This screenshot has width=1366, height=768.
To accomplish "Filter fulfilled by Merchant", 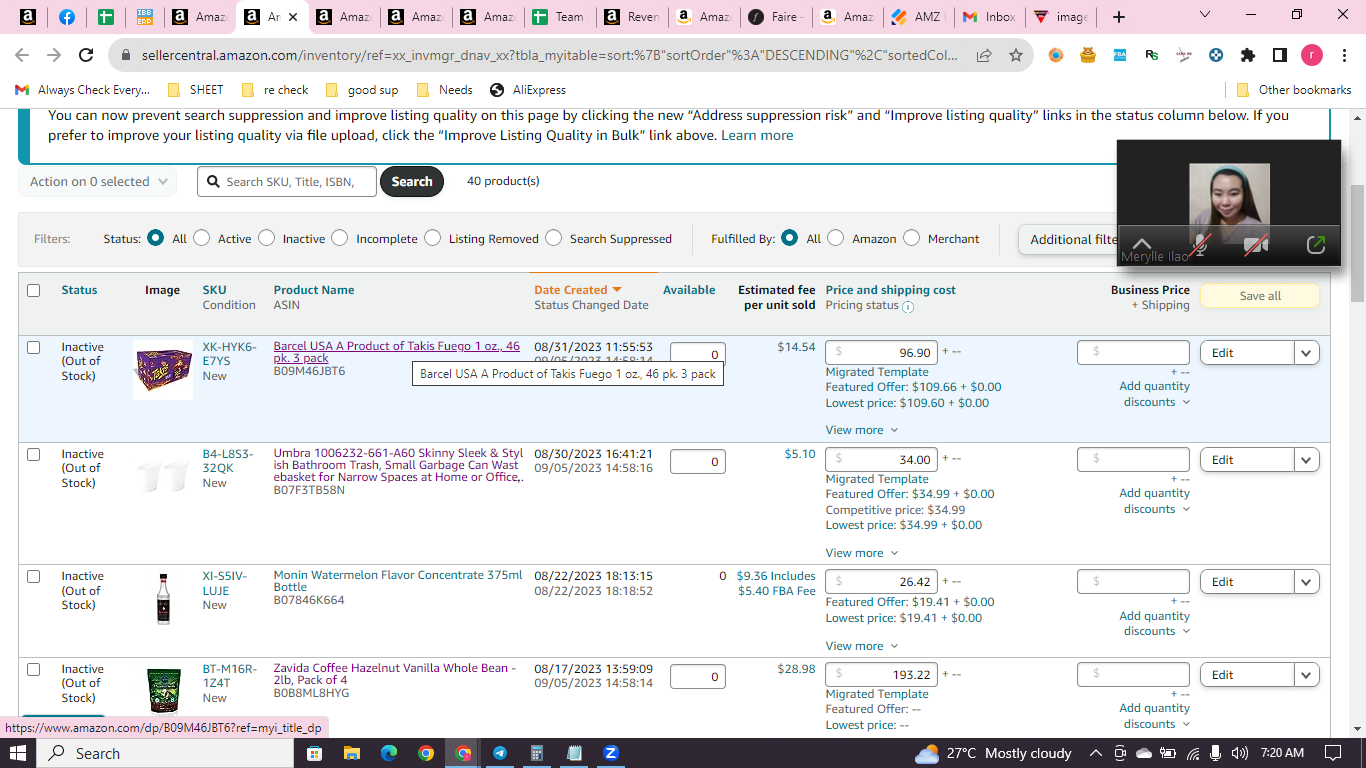I will [x=911, y=238].
